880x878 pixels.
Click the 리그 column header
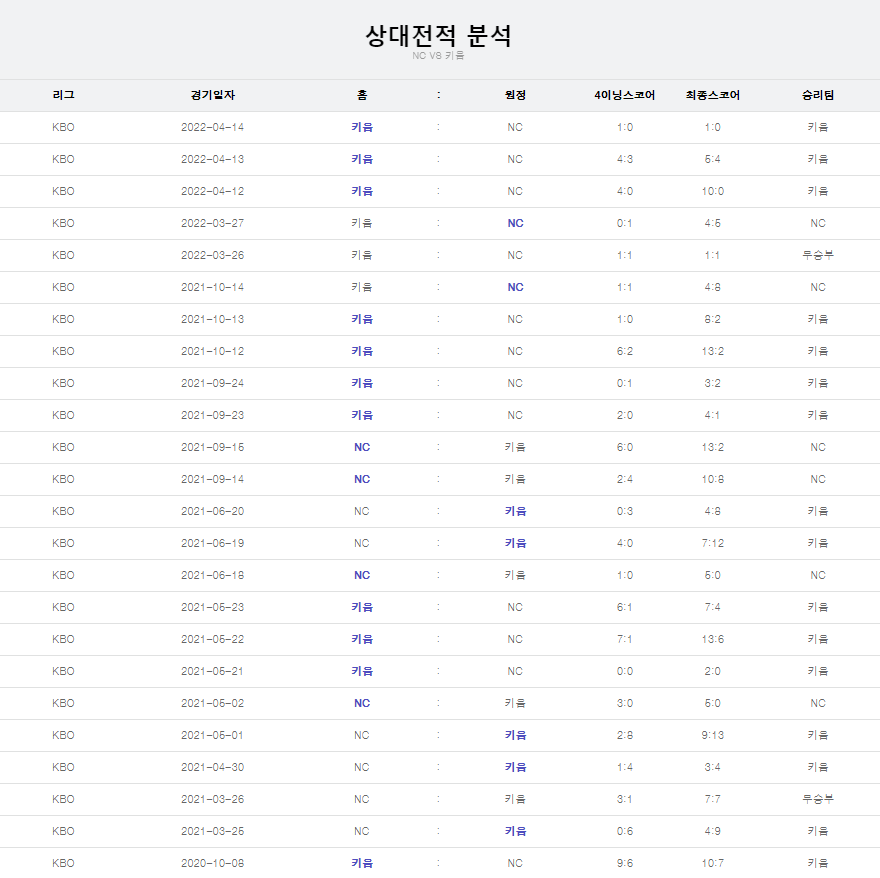63,95
